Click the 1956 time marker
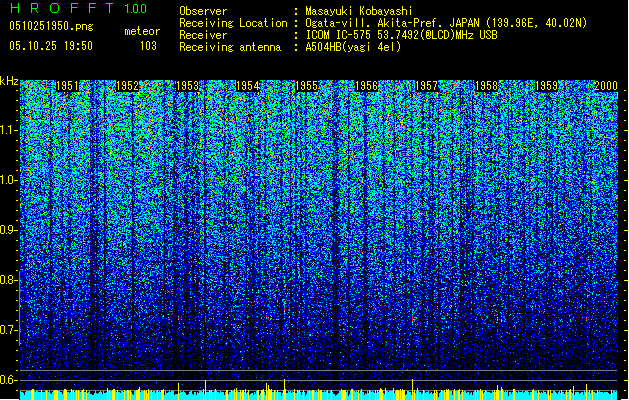This screenshot has width=629, height=400. click(367, 86)
